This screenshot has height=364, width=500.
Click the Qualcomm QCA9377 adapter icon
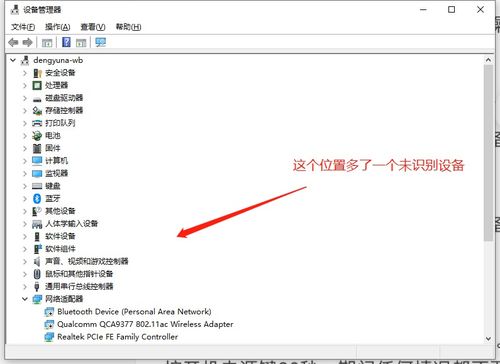(x=49, y=324)
